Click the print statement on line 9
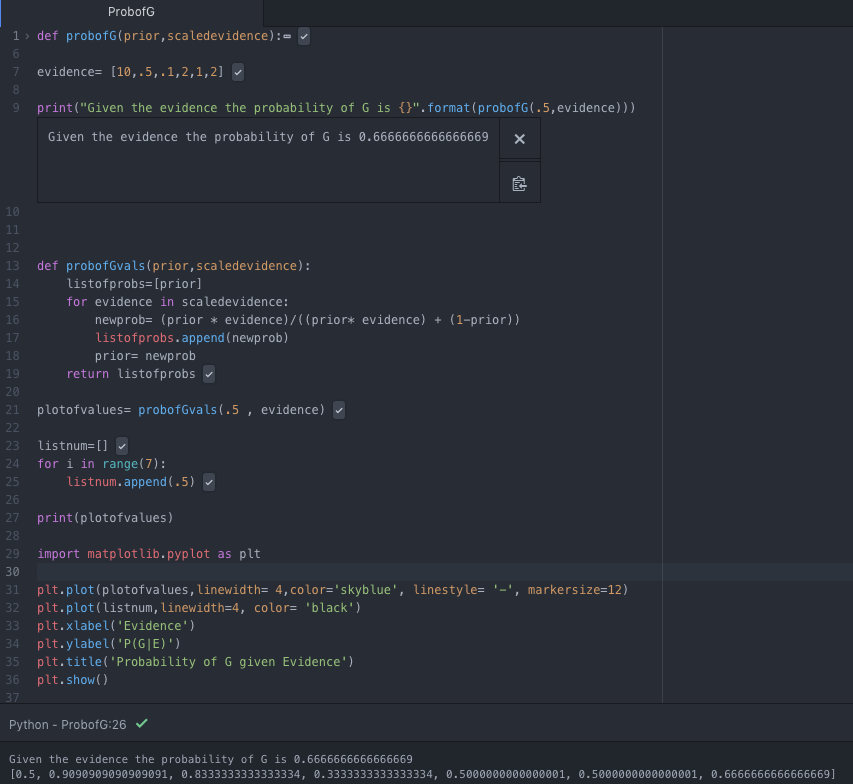Screen dimensions: 853x784 pos(336,108)
